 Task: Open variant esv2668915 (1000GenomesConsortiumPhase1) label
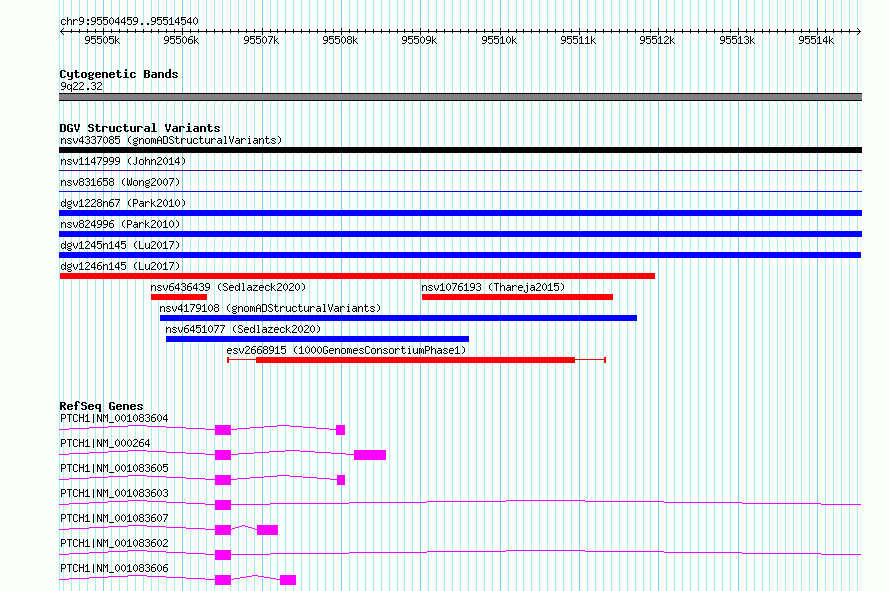click(x=346, y=350)
